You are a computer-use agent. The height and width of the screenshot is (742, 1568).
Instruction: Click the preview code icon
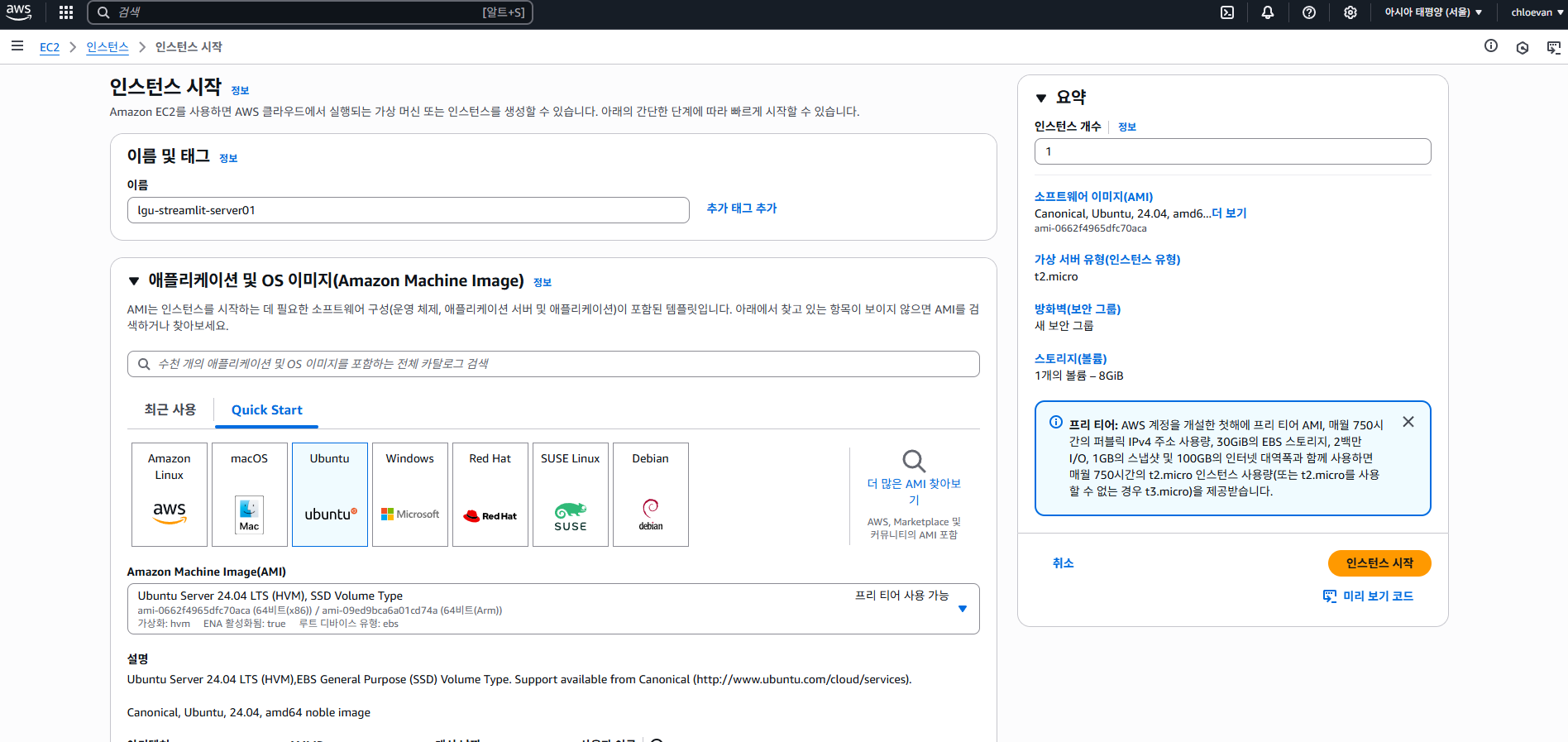(x=1330, y=596)
